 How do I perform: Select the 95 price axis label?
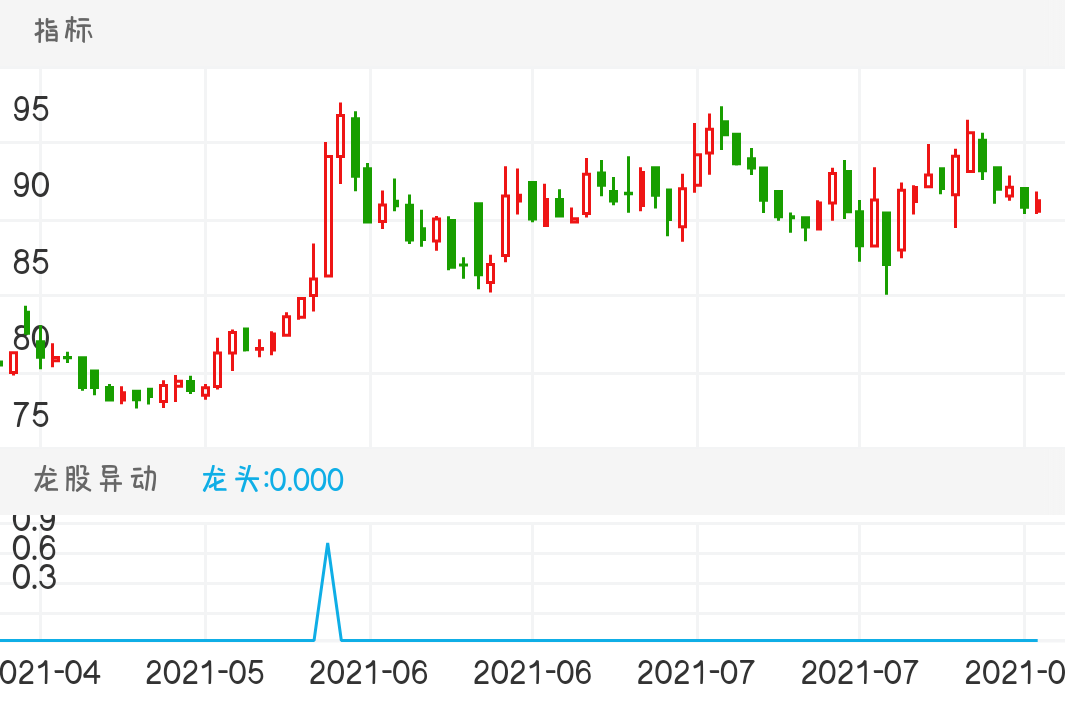(30, 109)
